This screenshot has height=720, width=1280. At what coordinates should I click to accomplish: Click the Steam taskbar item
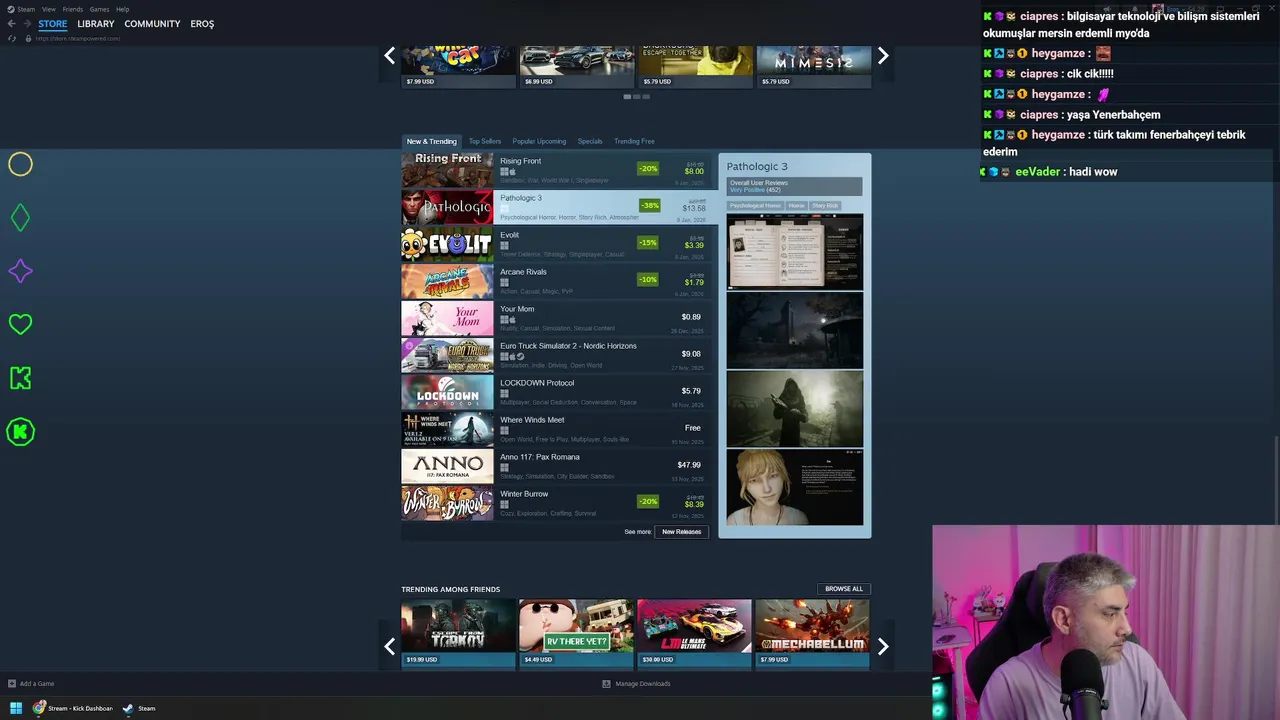139,708
